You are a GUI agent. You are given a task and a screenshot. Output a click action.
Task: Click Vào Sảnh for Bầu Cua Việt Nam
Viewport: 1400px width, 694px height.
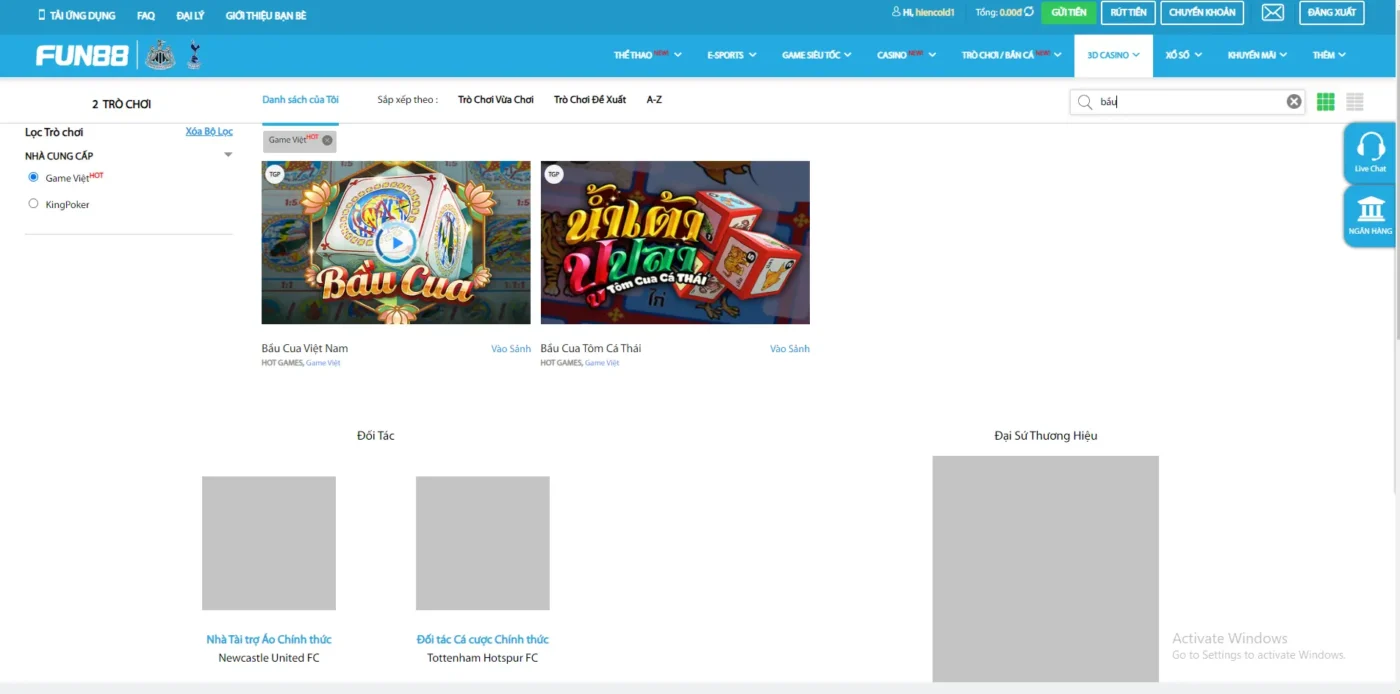pyautogui.click(x=511, y=349)
